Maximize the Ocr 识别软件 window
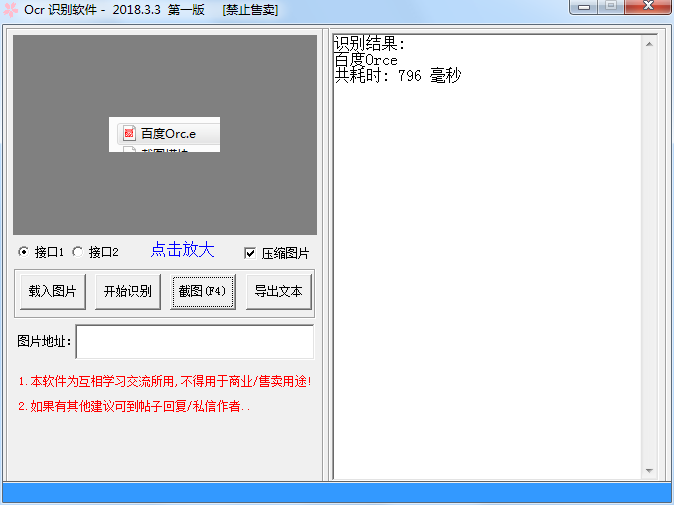Screen dimensions: 674x505 point(611,7)
